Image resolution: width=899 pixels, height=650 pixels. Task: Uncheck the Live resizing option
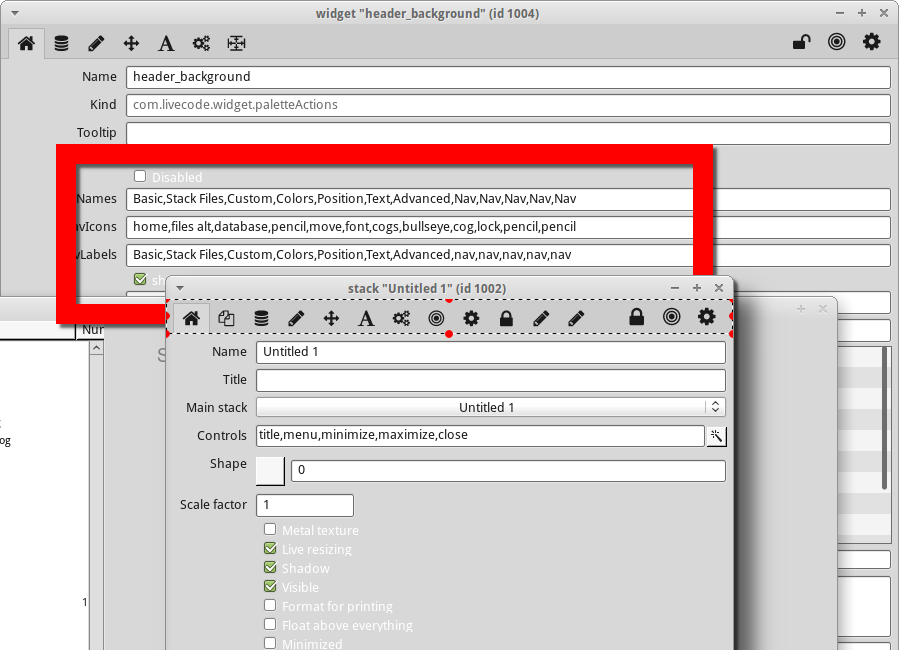pos(270,549)
